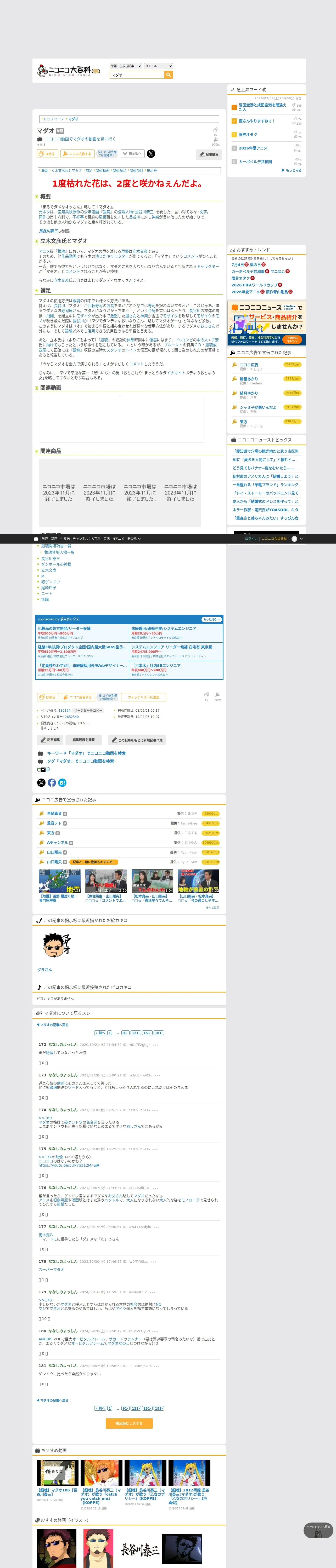336x1568 pixels.
Task: Open 生放送 in the black navigation bar
Action: tap(65, 539)
